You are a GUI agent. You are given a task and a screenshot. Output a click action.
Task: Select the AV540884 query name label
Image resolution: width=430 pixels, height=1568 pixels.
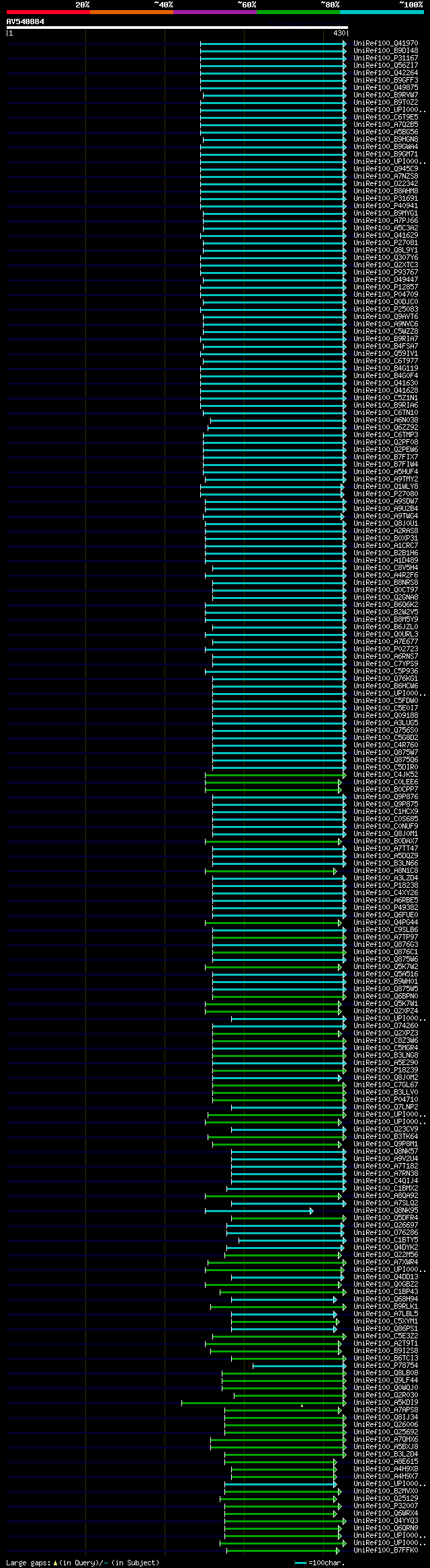pyautogui.click(x=26, y=21)
